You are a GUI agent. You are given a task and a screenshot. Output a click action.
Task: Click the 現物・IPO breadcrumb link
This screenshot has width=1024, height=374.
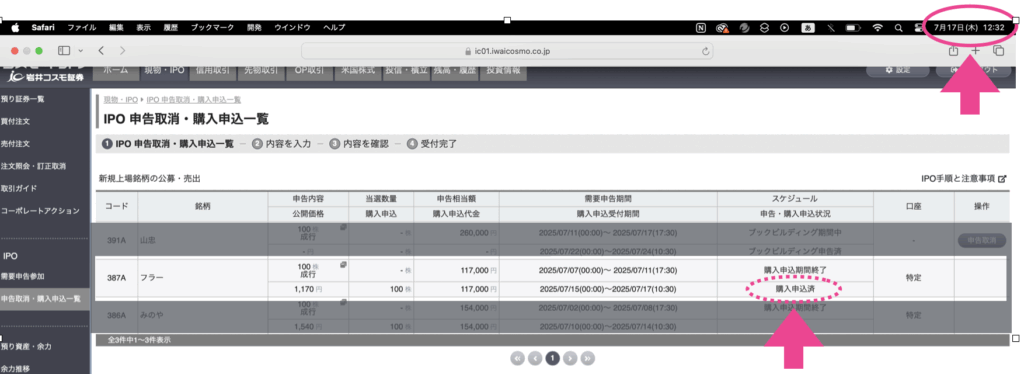pyautogui.click(x=121, y=100)
